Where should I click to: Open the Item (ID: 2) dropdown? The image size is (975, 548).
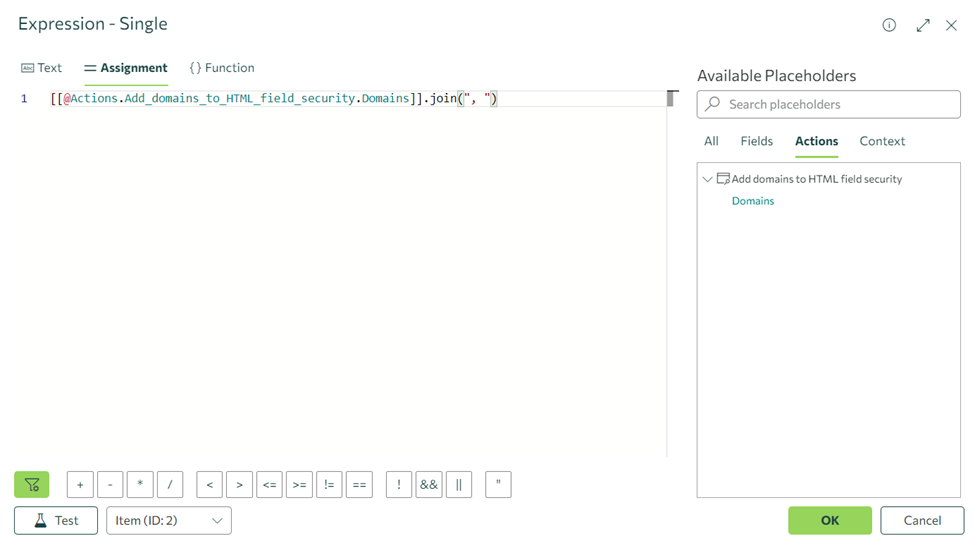pos(169,521)
